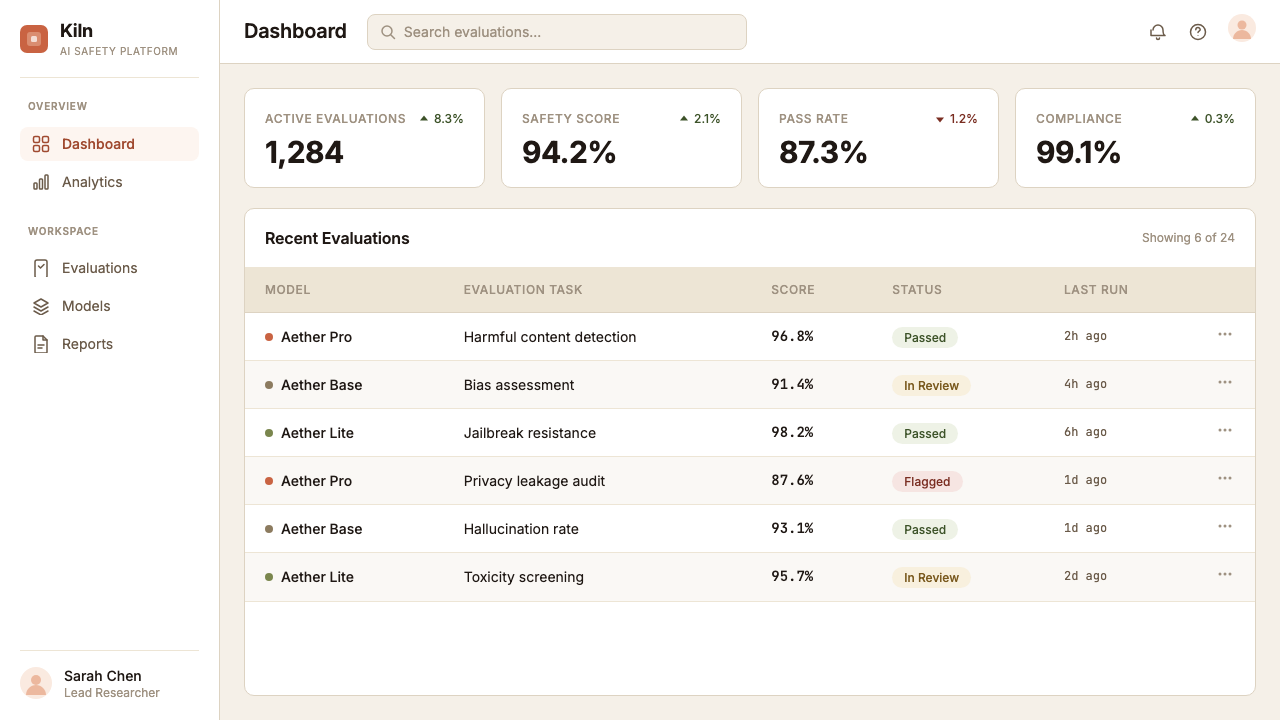Select Aether Pro in Privacy leakage row
This screenshot has height=720, width=1280.
316,481
